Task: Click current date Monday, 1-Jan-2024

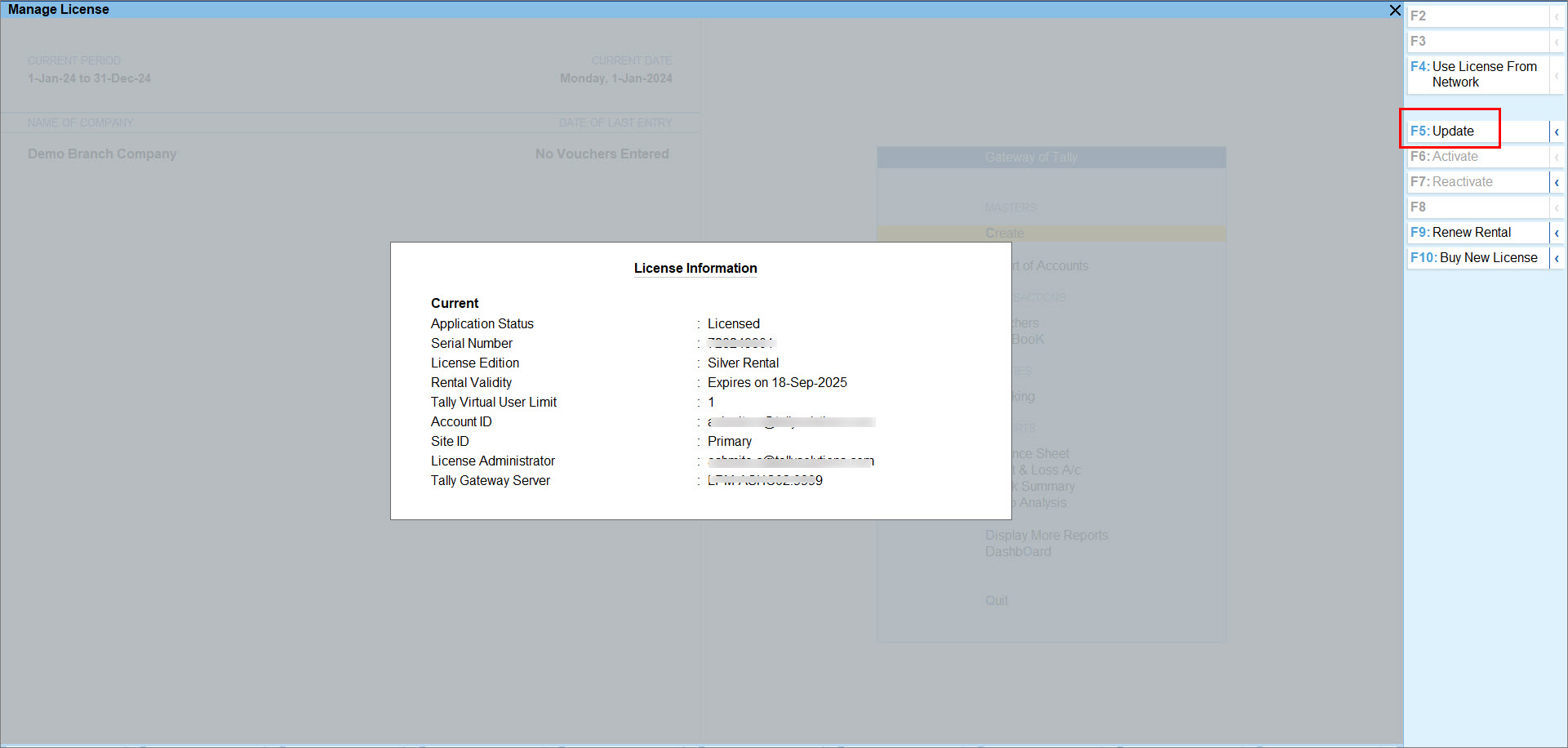Action: [x=616, y=79]
